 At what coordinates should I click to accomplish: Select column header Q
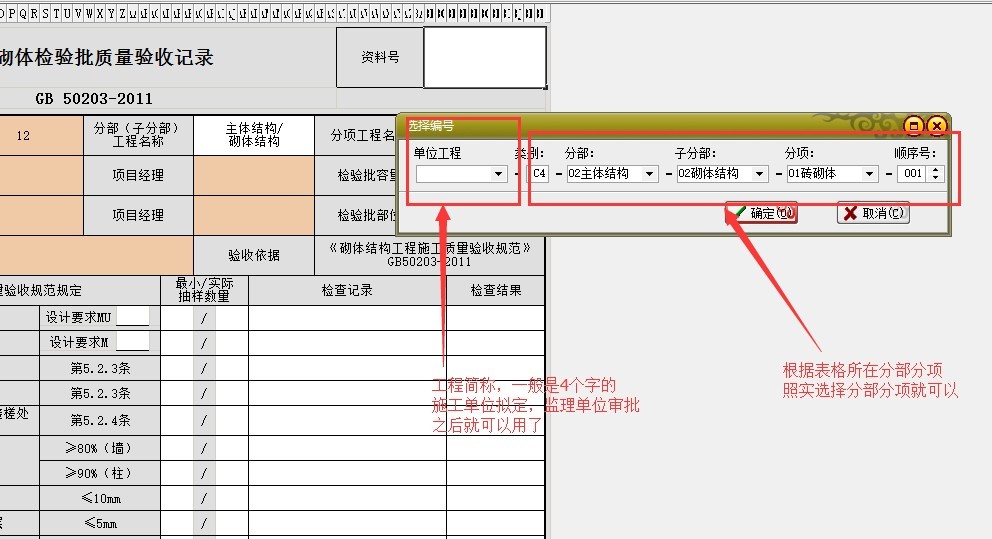[22, 13]
